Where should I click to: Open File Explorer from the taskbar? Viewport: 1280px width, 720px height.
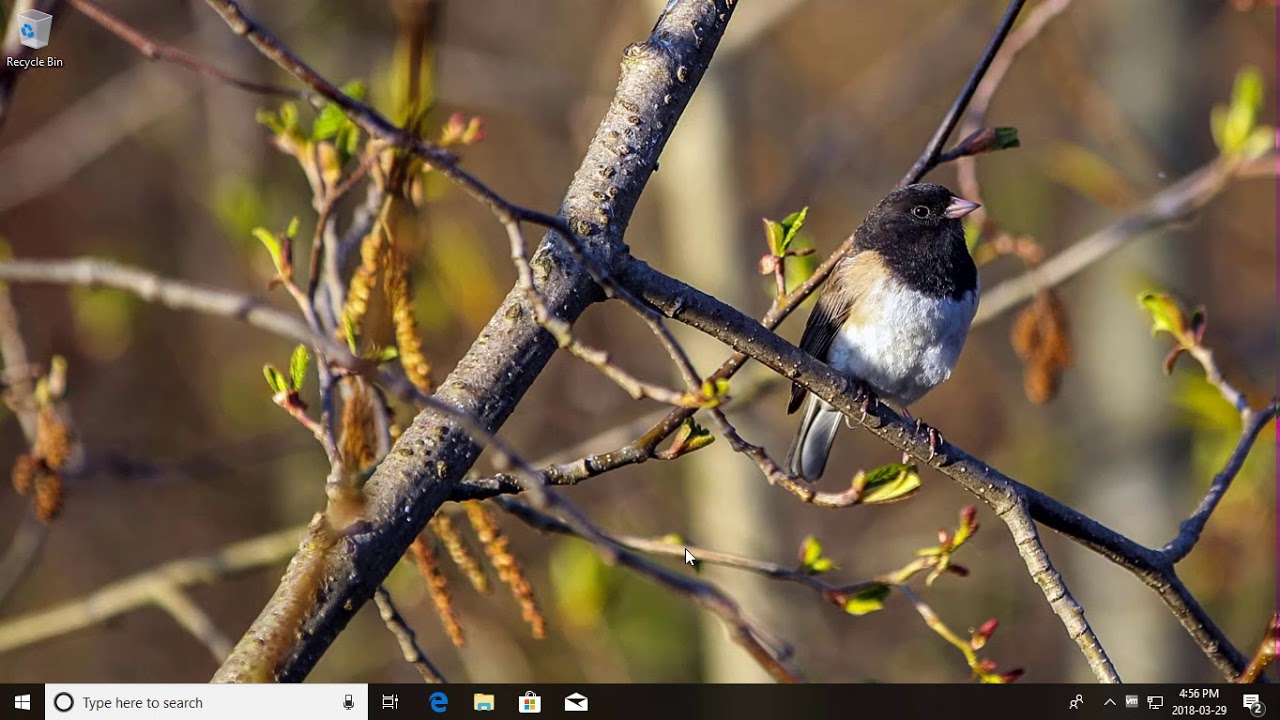(484, 702)
